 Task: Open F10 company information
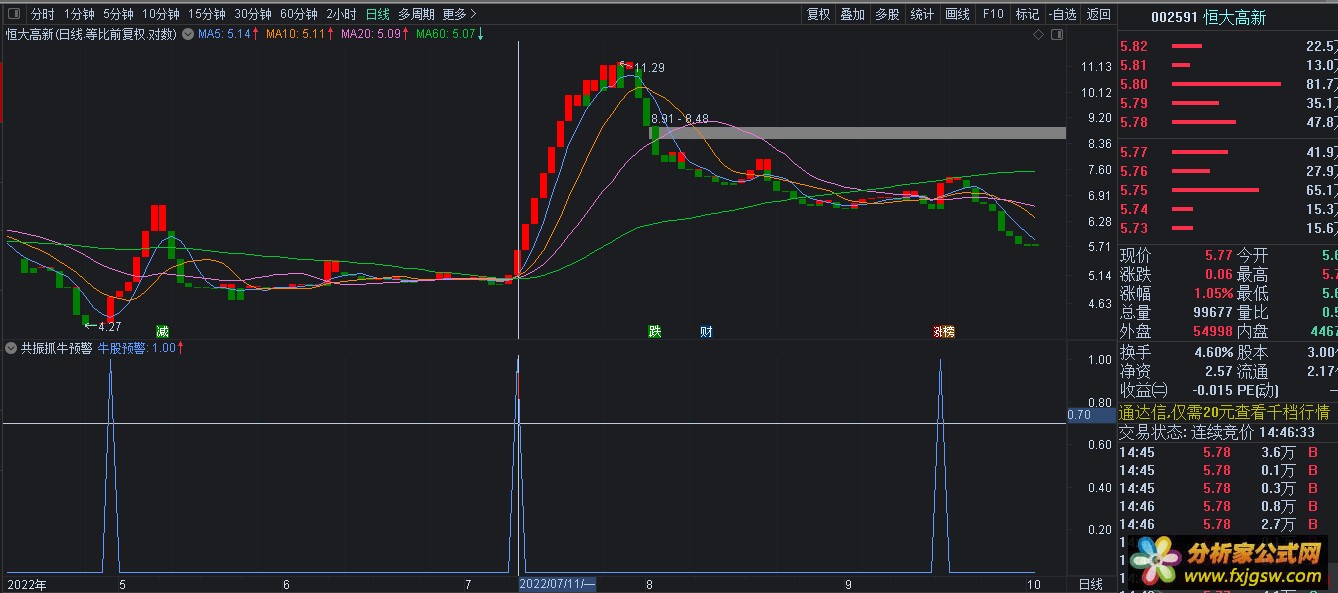[992, 14]
